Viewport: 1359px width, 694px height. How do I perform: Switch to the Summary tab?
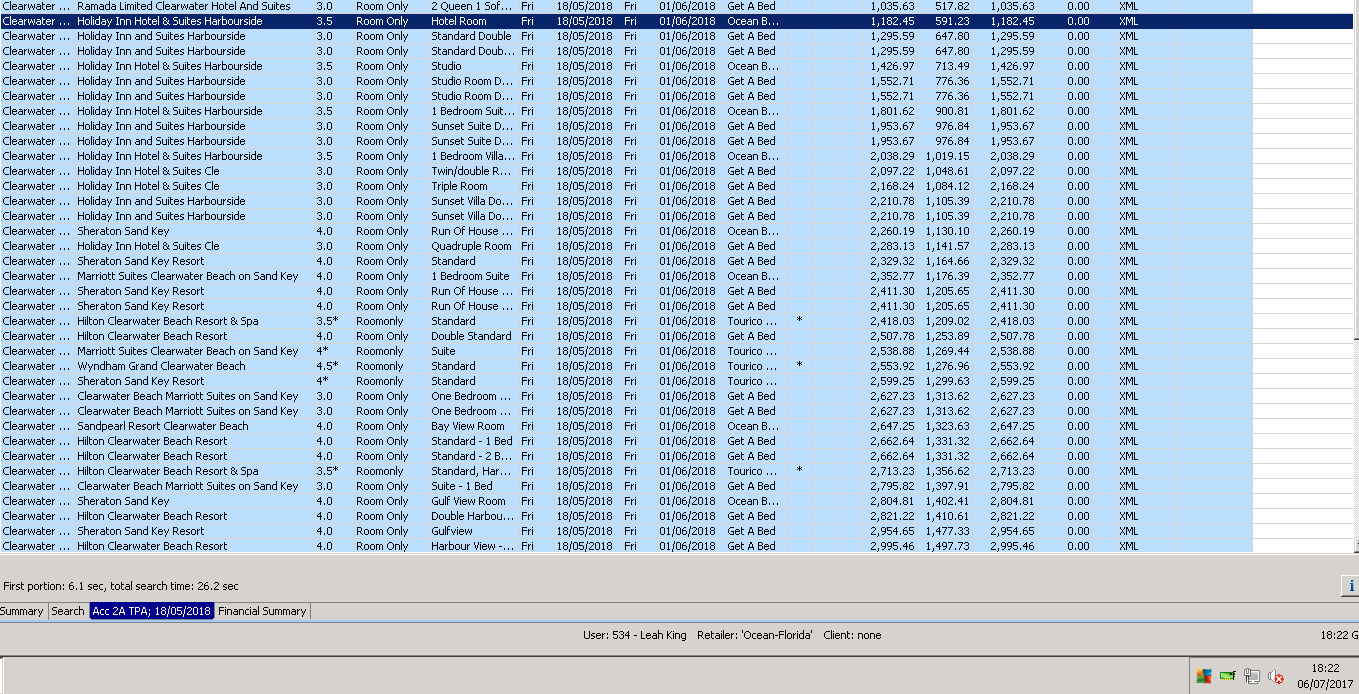tap(22, 611)
